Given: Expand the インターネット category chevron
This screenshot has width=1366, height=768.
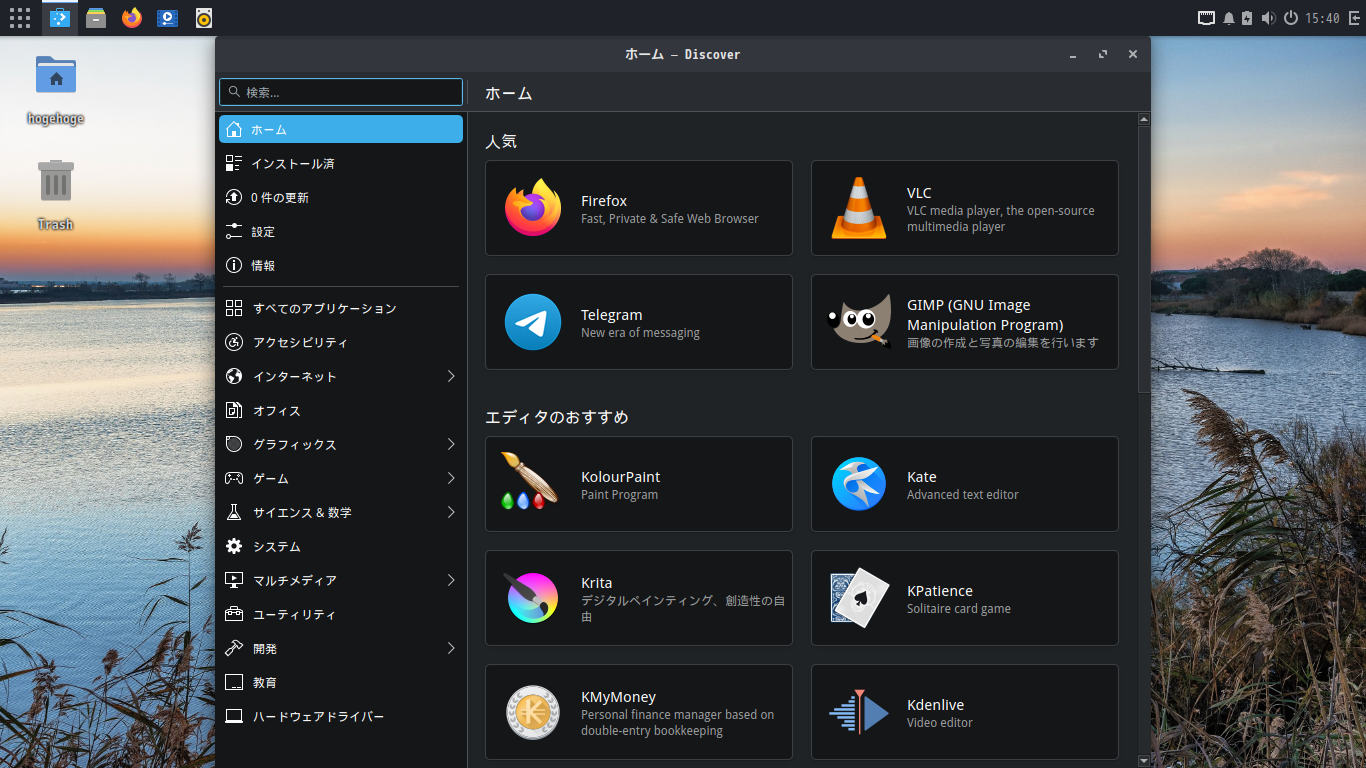Looking at the screenshot, I should 451,376.
